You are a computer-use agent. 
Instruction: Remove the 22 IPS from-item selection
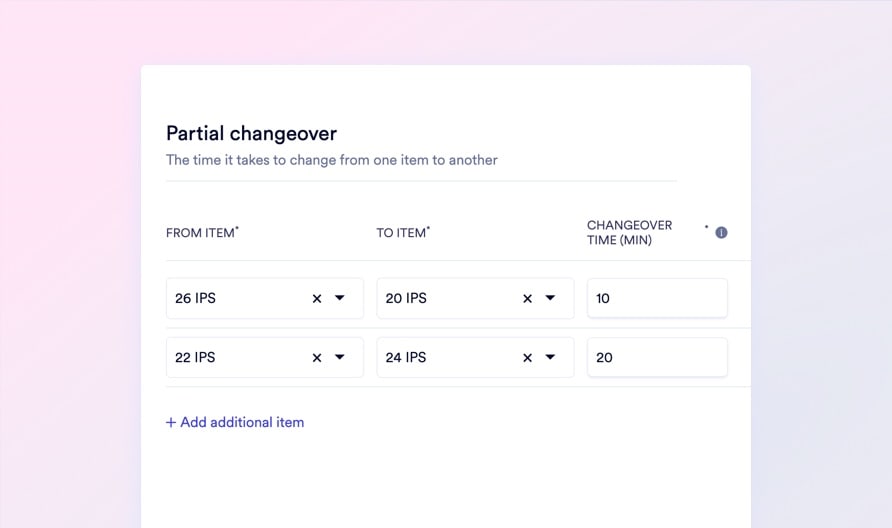click(317, 357)
